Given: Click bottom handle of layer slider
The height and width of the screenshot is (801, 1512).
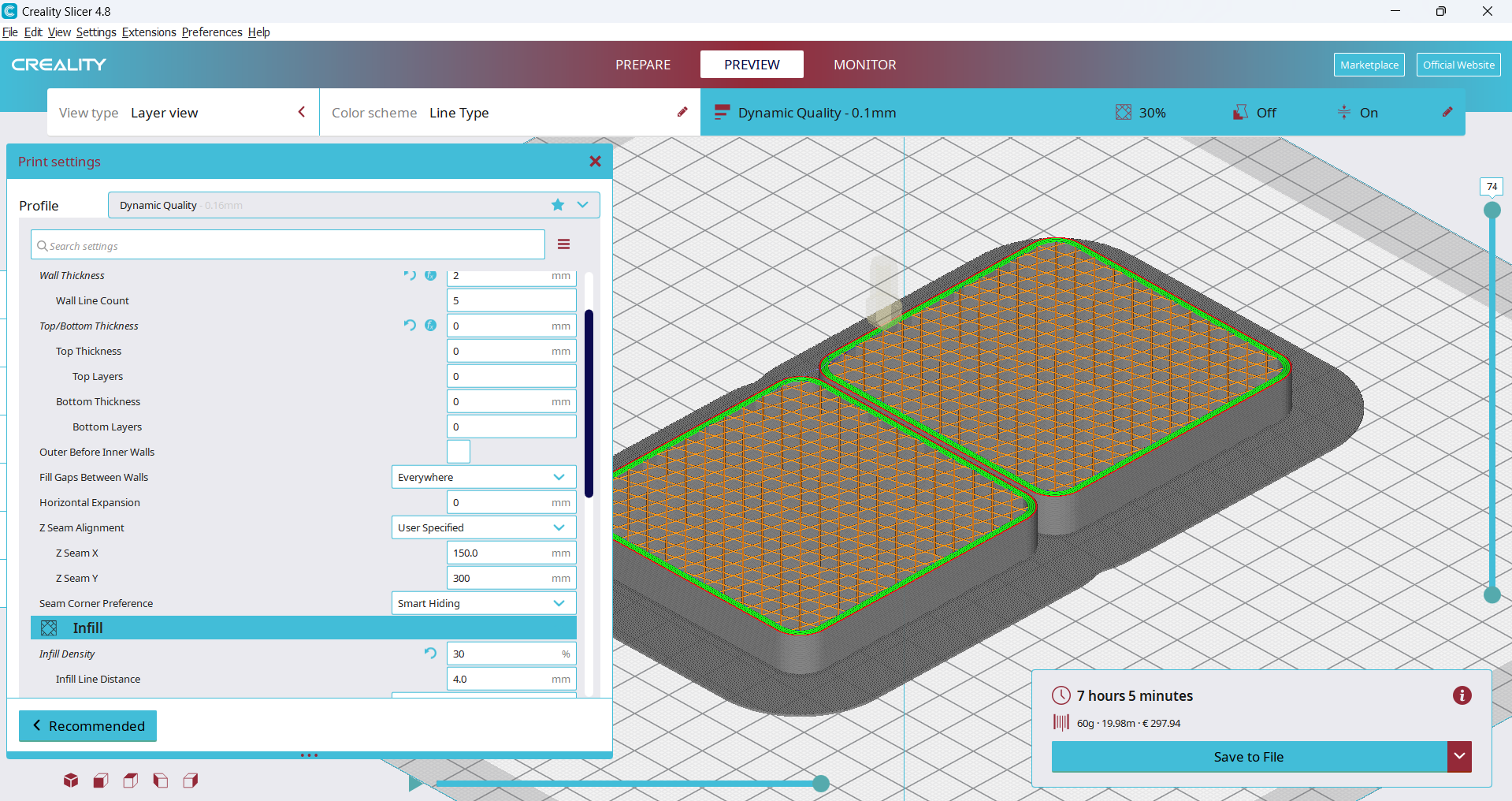Looking at the screenshot, I should tap(1492, 595).
